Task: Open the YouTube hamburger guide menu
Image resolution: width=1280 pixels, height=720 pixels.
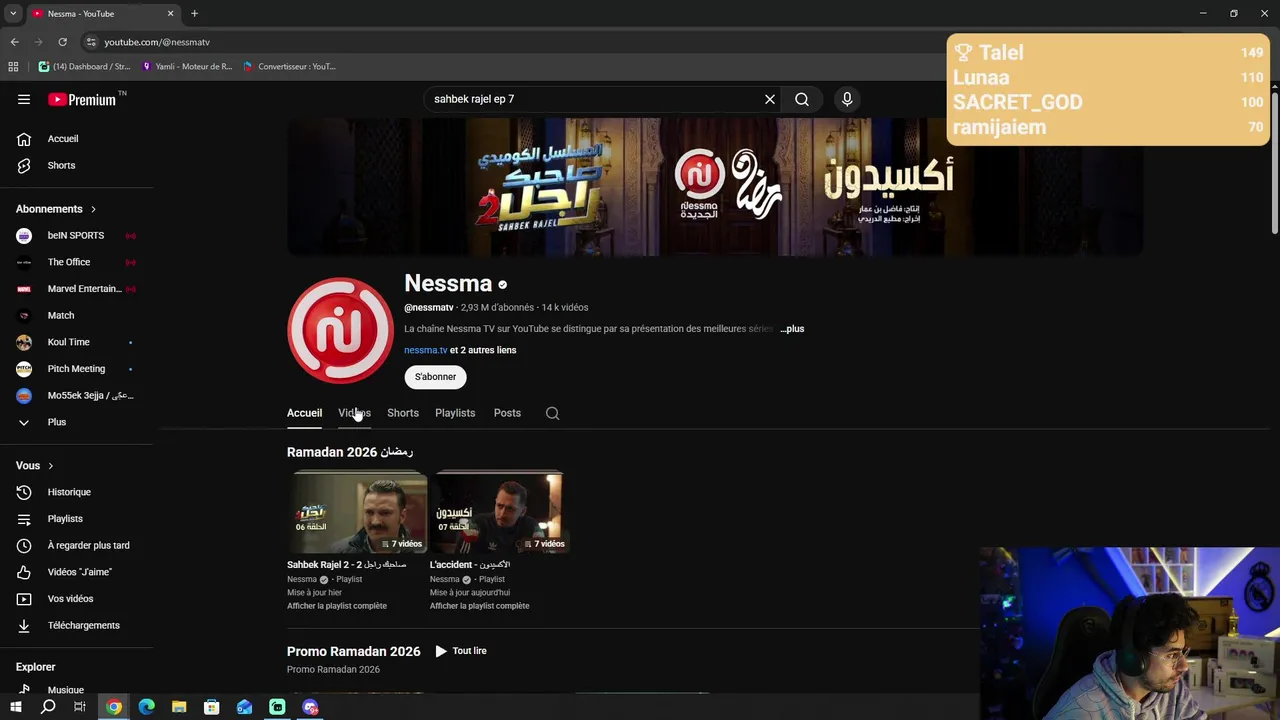Action: coord(24,99)
